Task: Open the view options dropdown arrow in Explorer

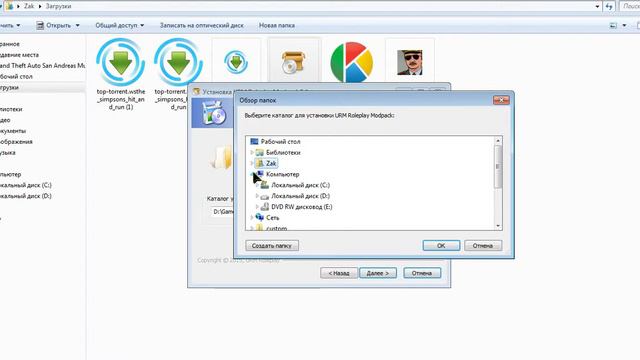Action: point(624,25)
